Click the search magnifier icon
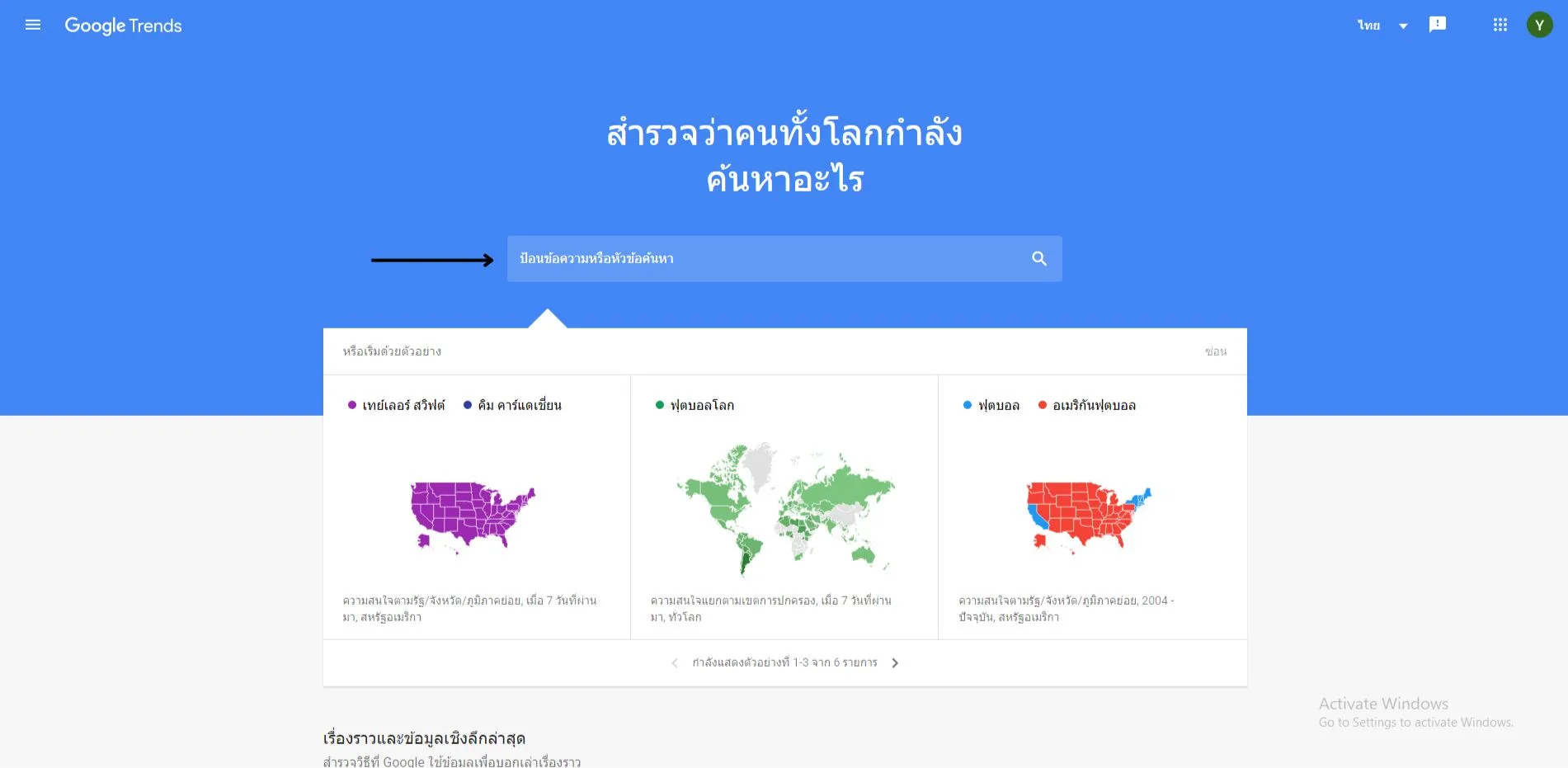The width and height of the screenshot is (1568, 768). [1038, 258]
